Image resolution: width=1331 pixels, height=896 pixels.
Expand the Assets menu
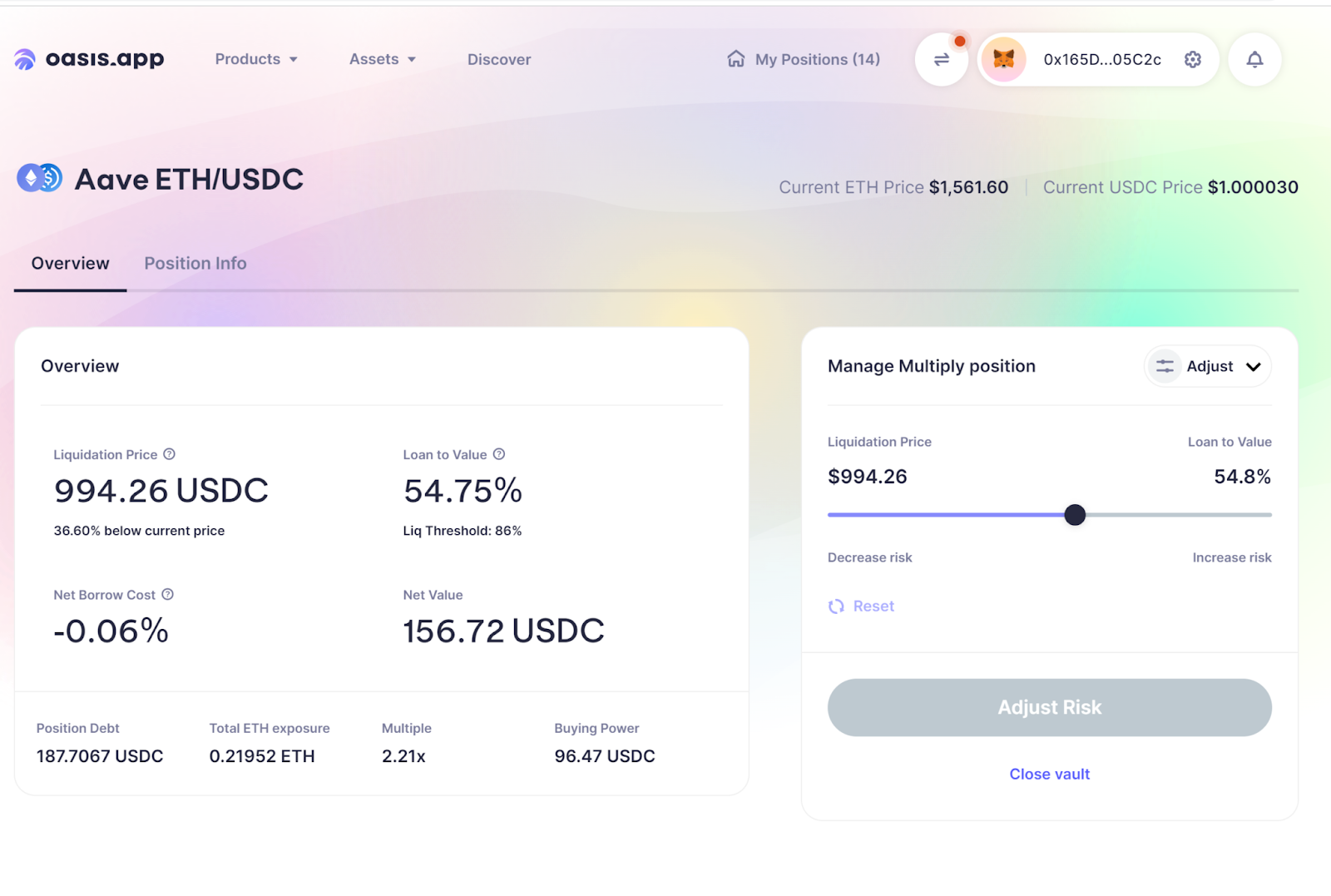coord(383,59)
